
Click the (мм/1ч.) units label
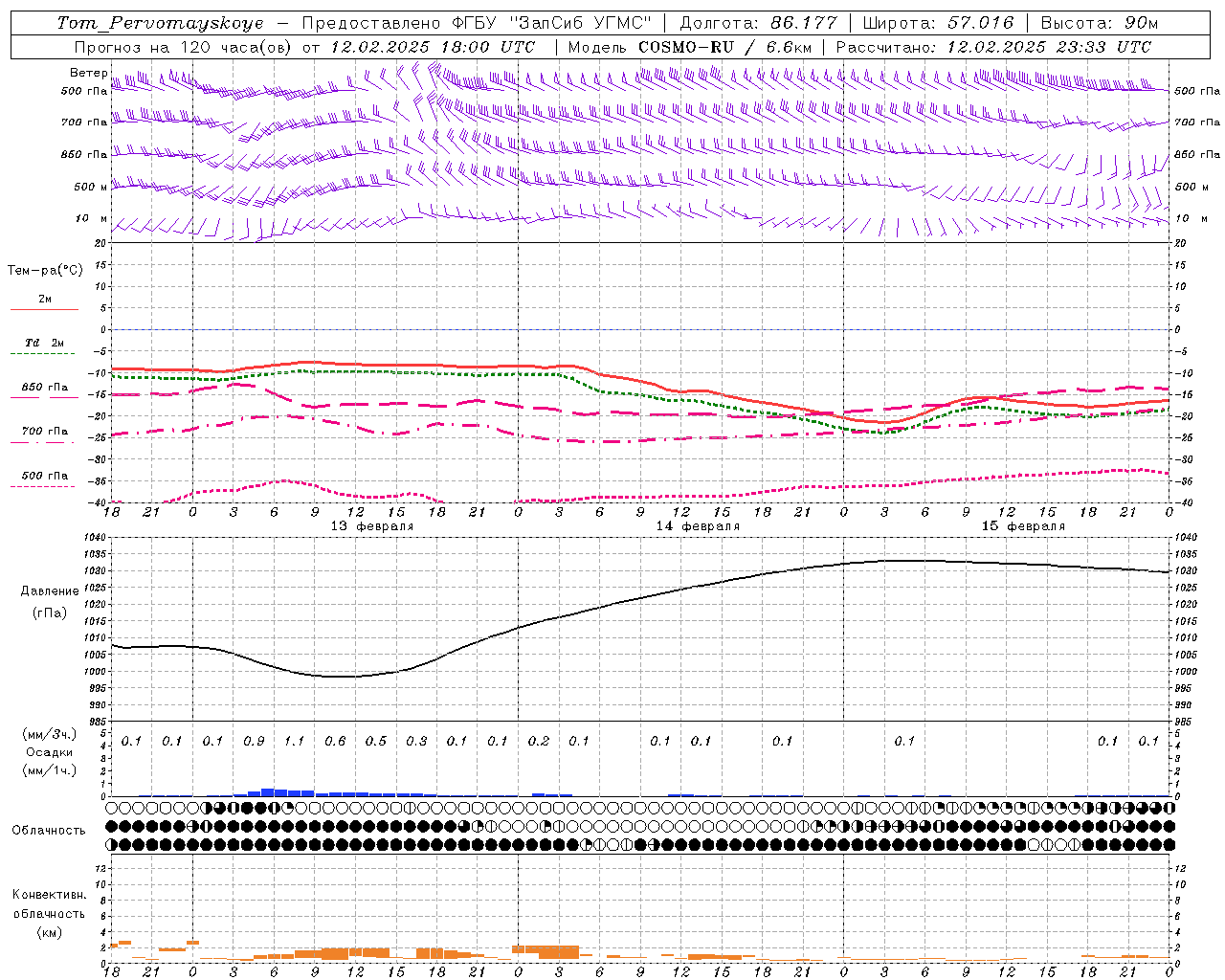[49, 770]
